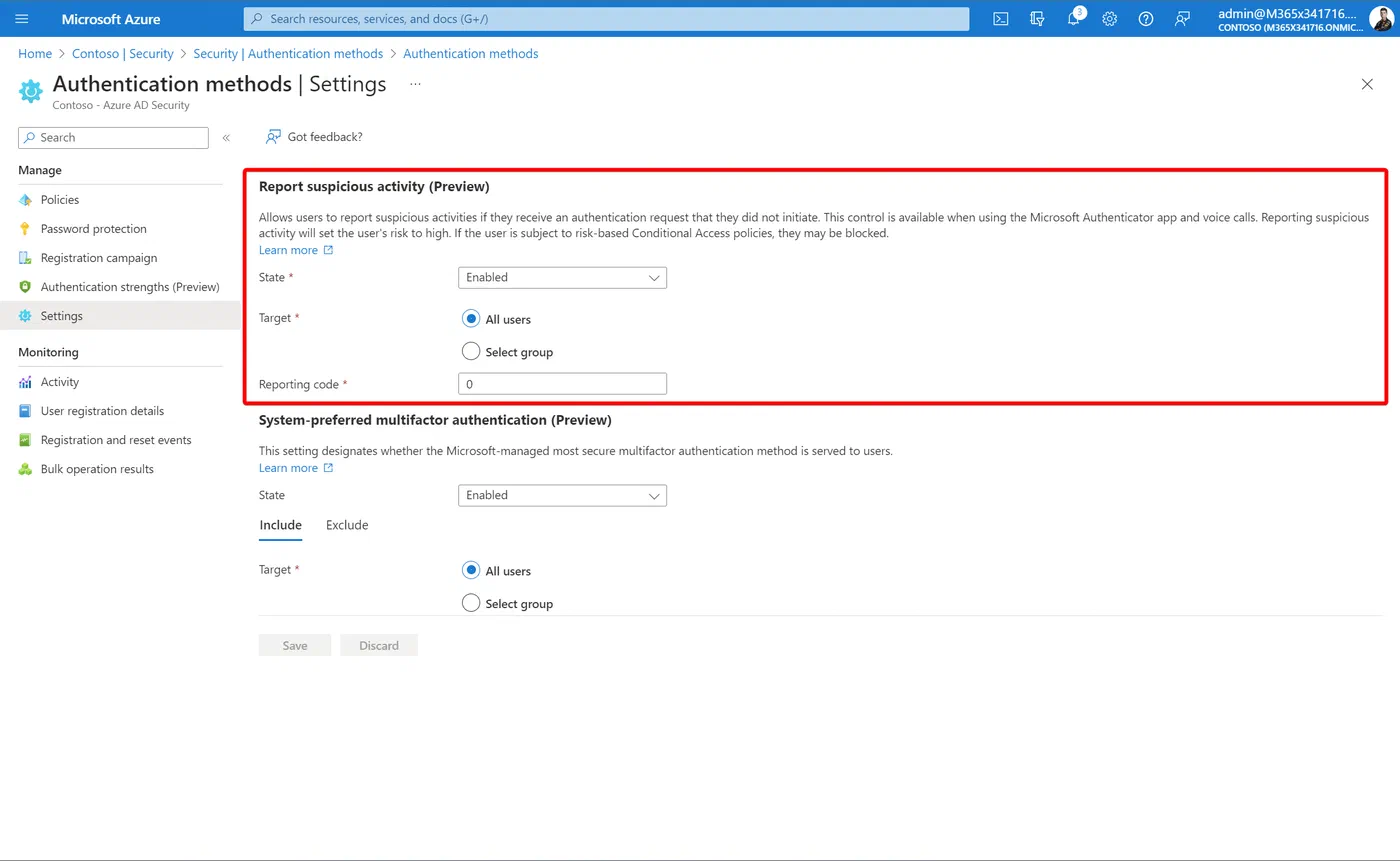Click Microsoft Azure brand text
Viewport: 1400px width, 861px height.
(x=111, y=19)
